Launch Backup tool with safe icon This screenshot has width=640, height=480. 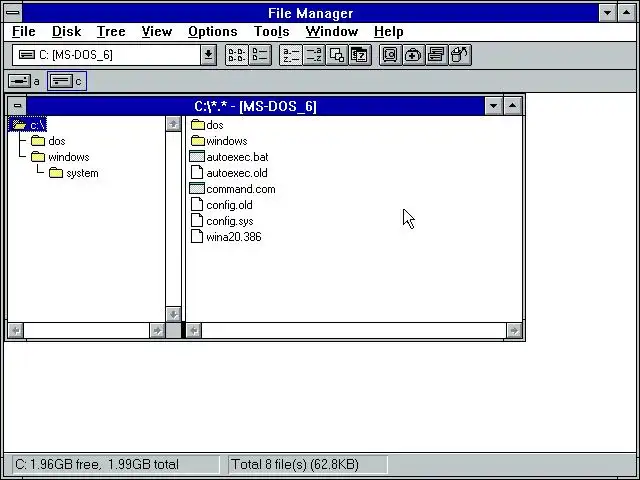391,55
